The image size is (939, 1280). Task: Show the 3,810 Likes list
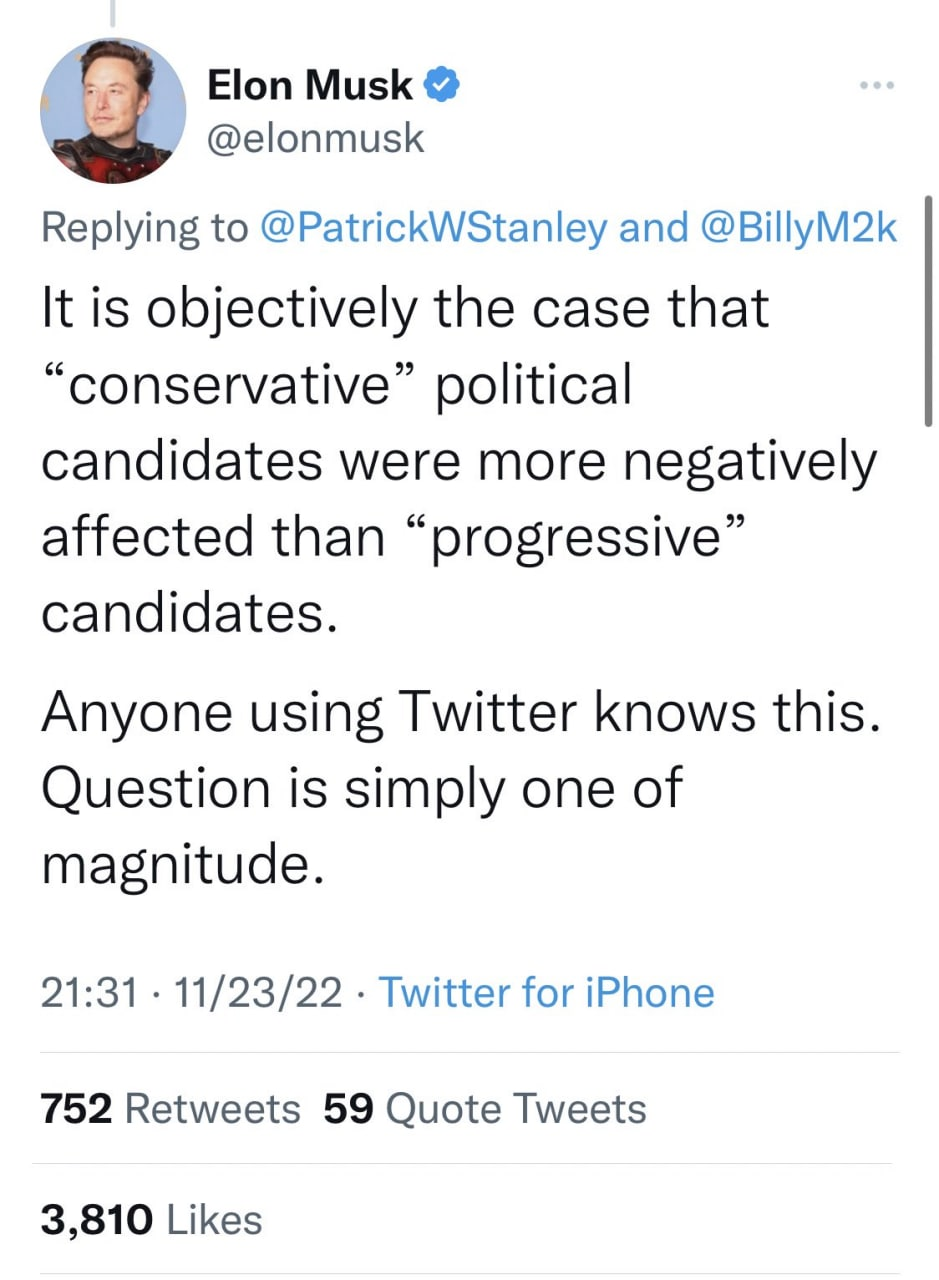point(151,1219)
